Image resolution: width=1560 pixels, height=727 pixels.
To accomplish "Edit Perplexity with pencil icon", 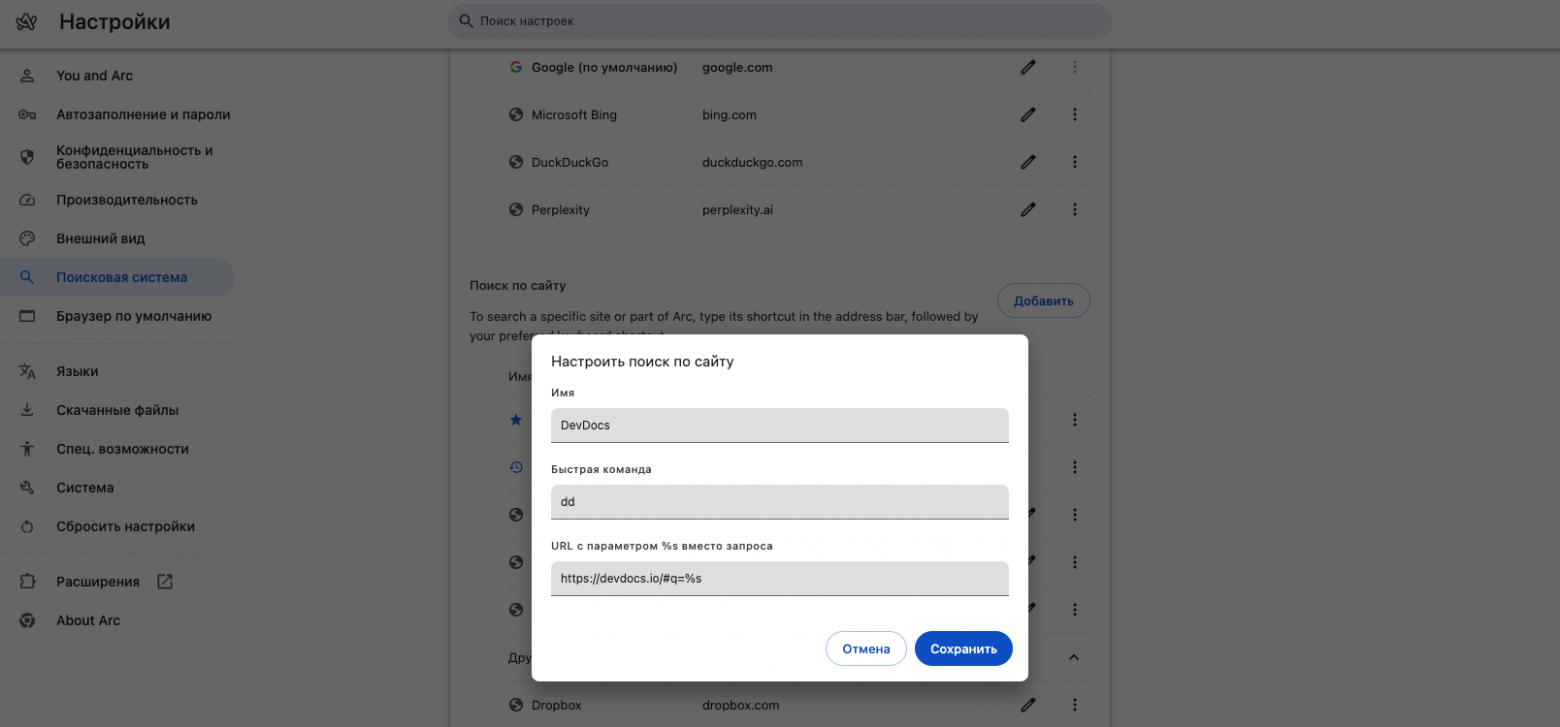I will point(1028,210).
